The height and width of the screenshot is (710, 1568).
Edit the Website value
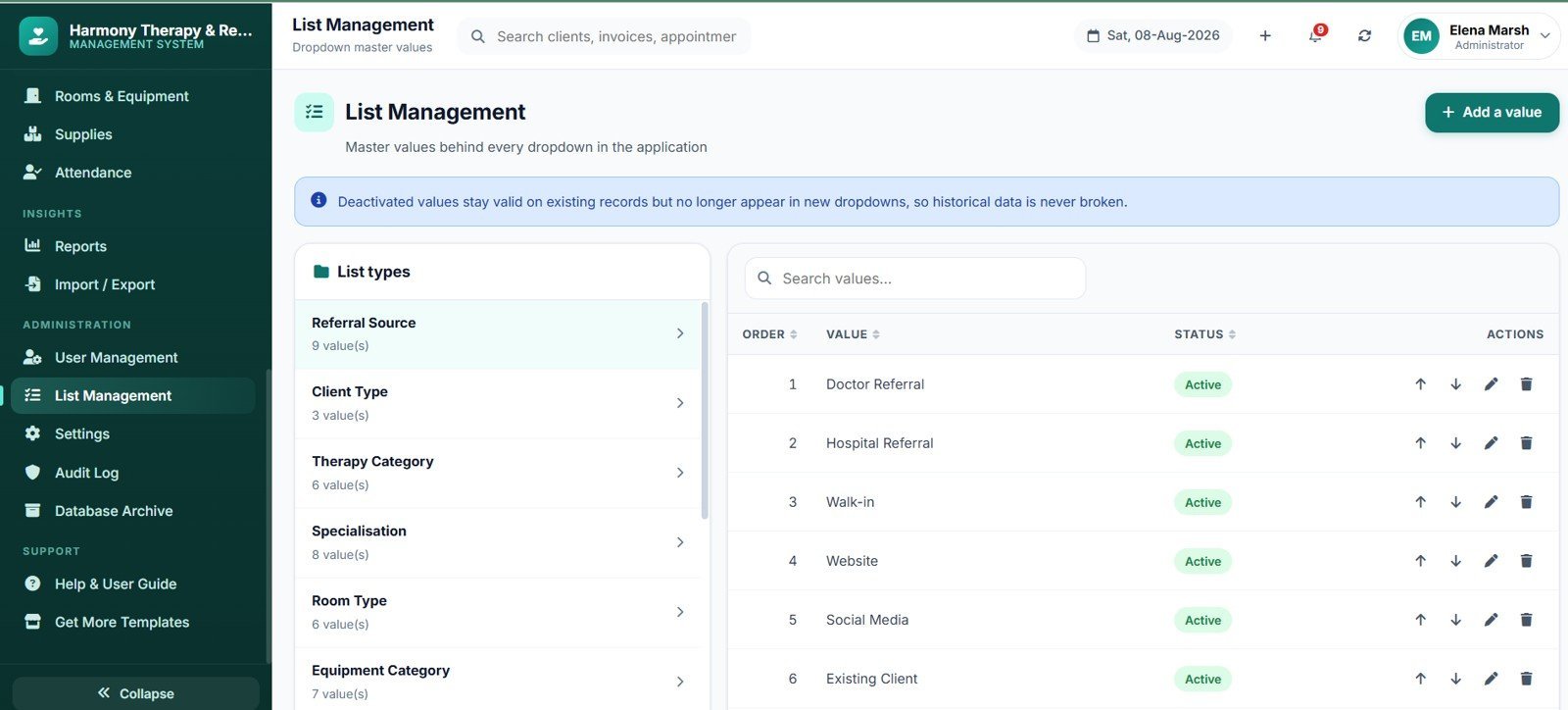tap(1491, 561)
